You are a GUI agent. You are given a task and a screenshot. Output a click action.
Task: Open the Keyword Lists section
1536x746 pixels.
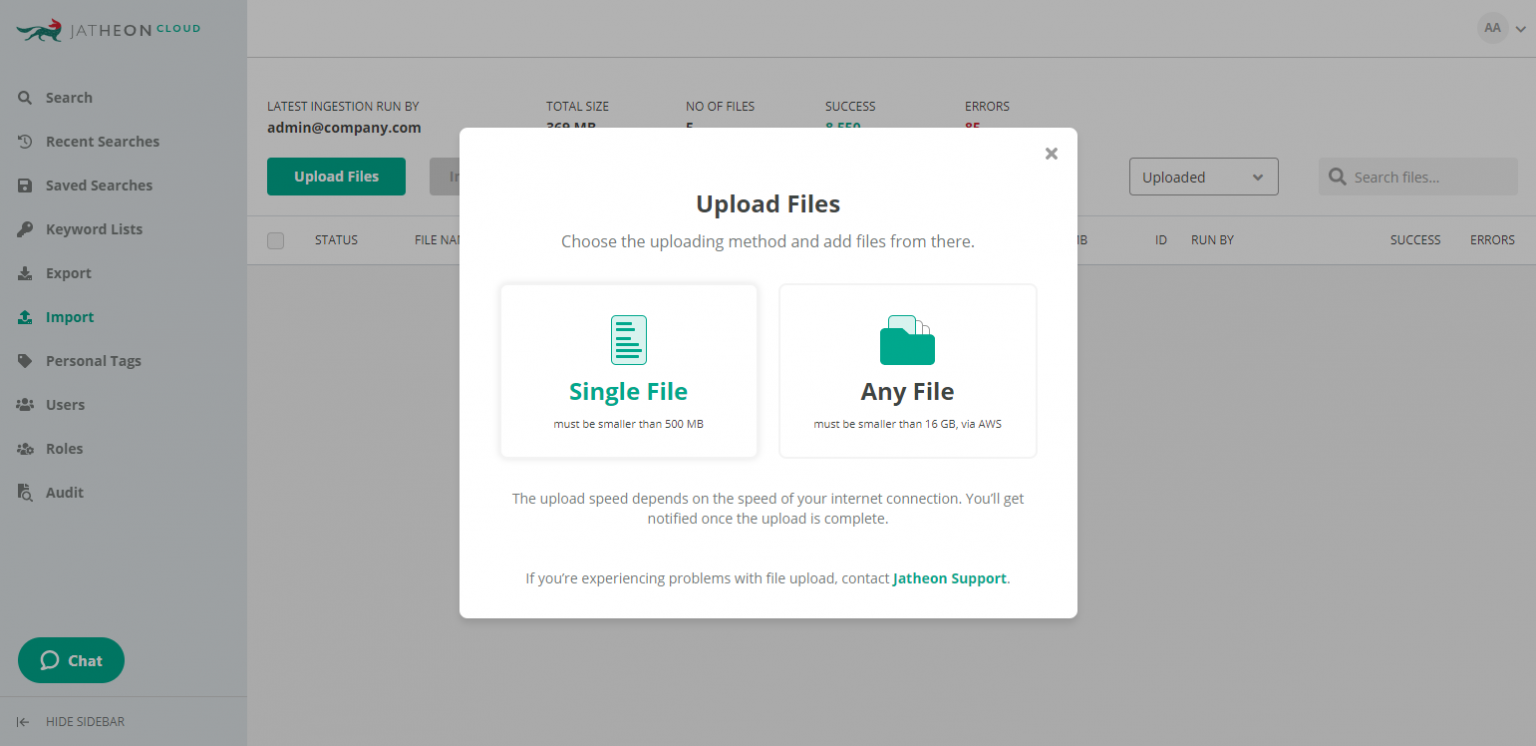coord(26,229)
